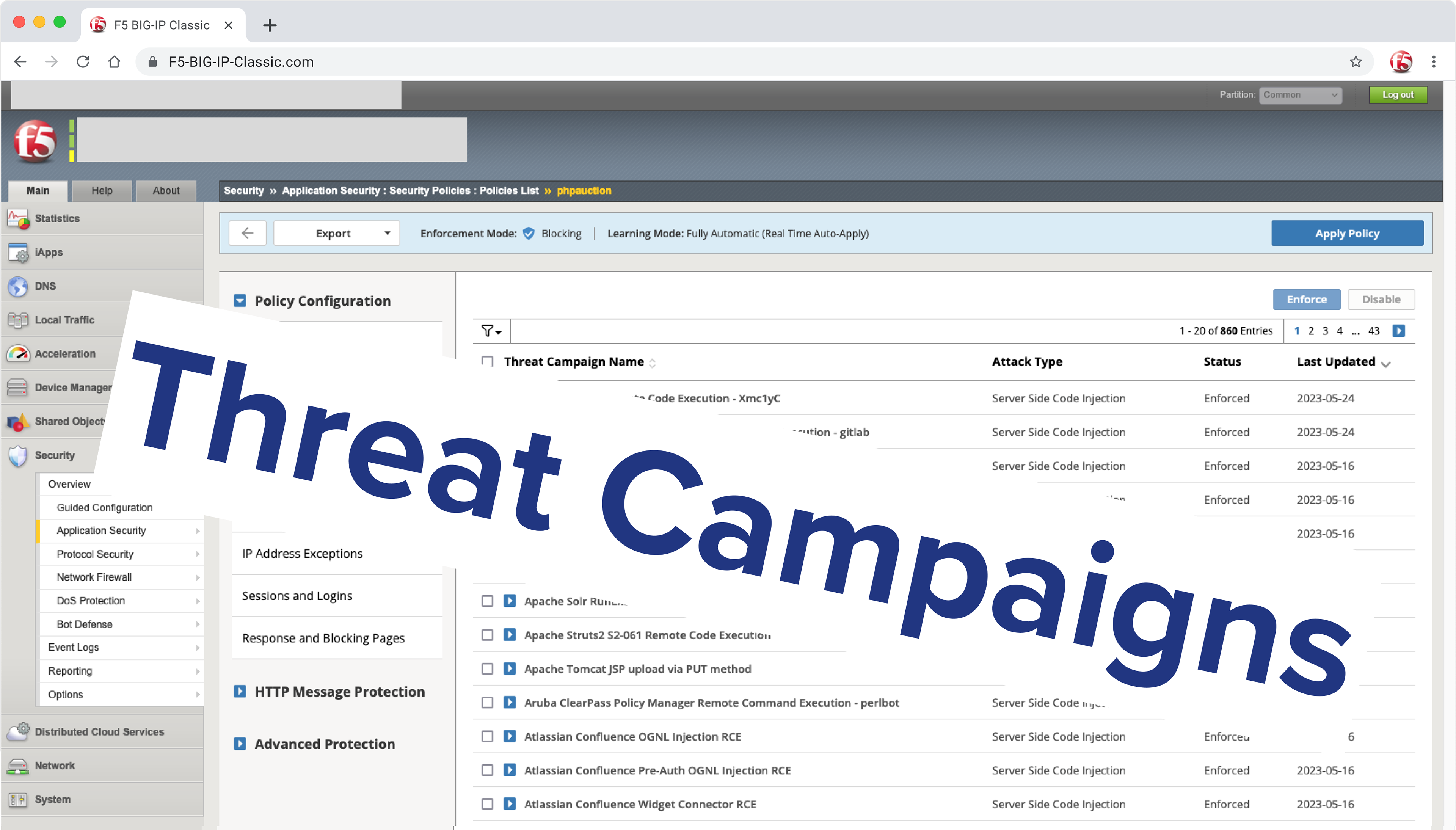
Task: Go to browser home page
Action: pos(115,61)
